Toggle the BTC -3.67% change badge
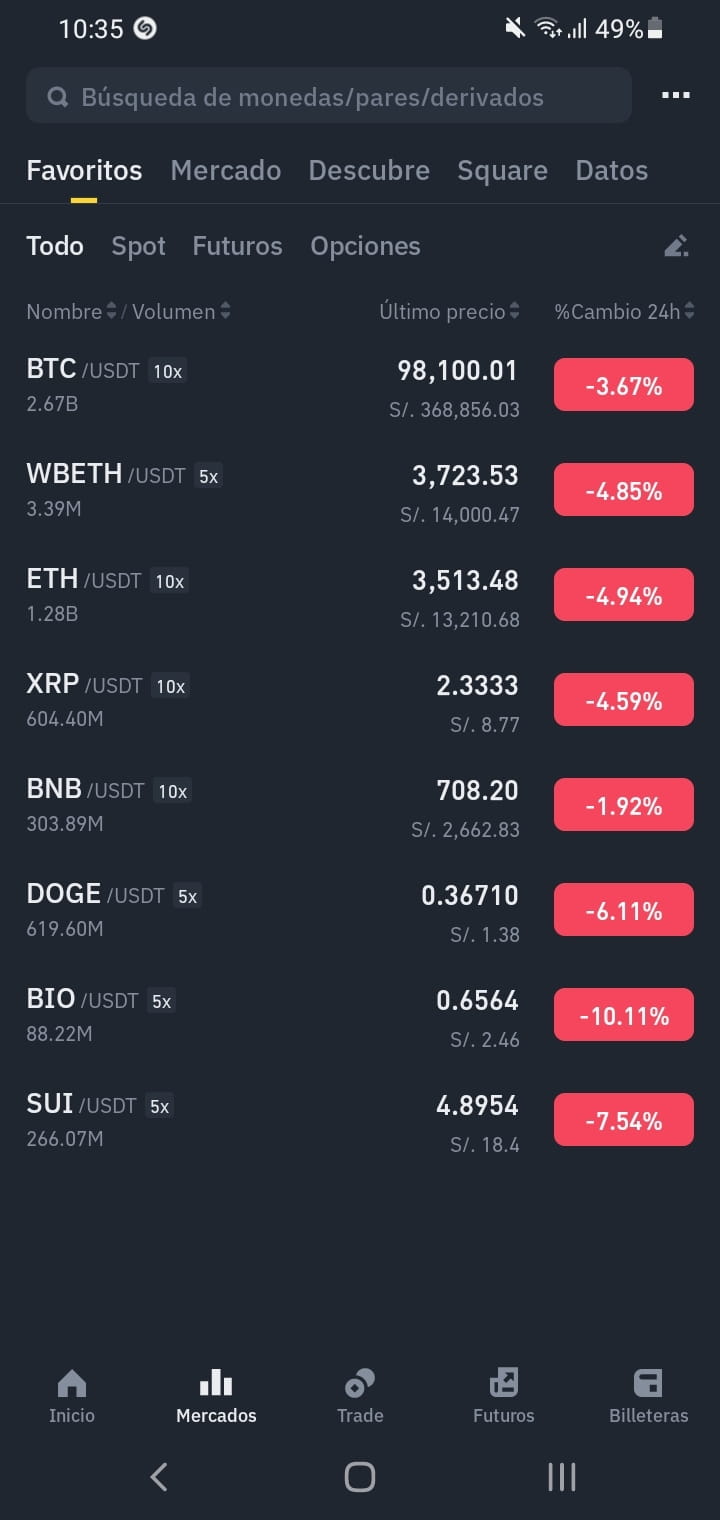 pyautogui.click(x=624, y=385)
